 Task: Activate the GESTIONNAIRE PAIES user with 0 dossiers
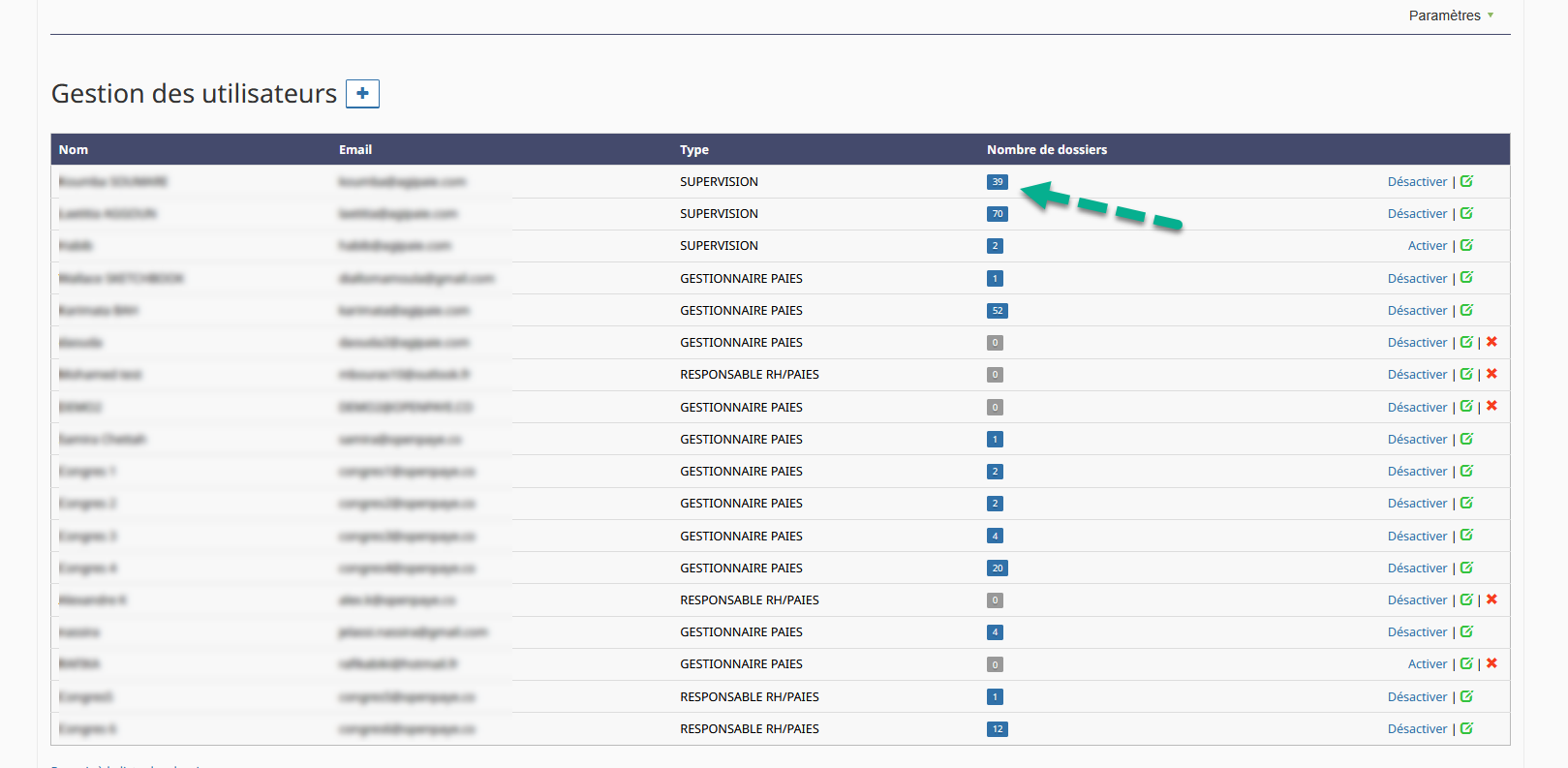tap(1428, 664)
